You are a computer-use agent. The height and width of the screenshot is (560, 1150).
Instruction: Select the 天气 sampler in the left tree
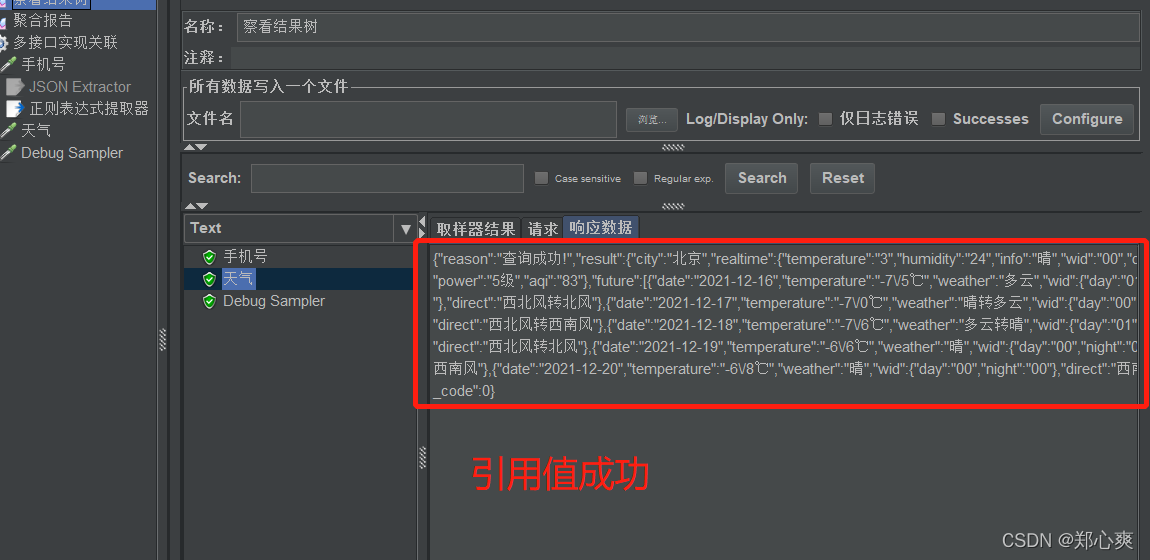(x=36, y=130)
